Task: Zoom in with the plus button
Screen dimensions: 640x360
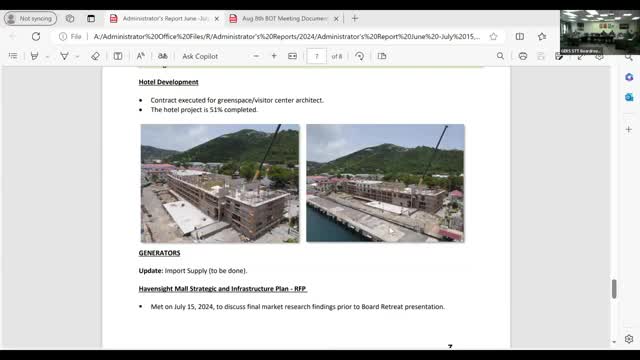Action: click(274, 56)
